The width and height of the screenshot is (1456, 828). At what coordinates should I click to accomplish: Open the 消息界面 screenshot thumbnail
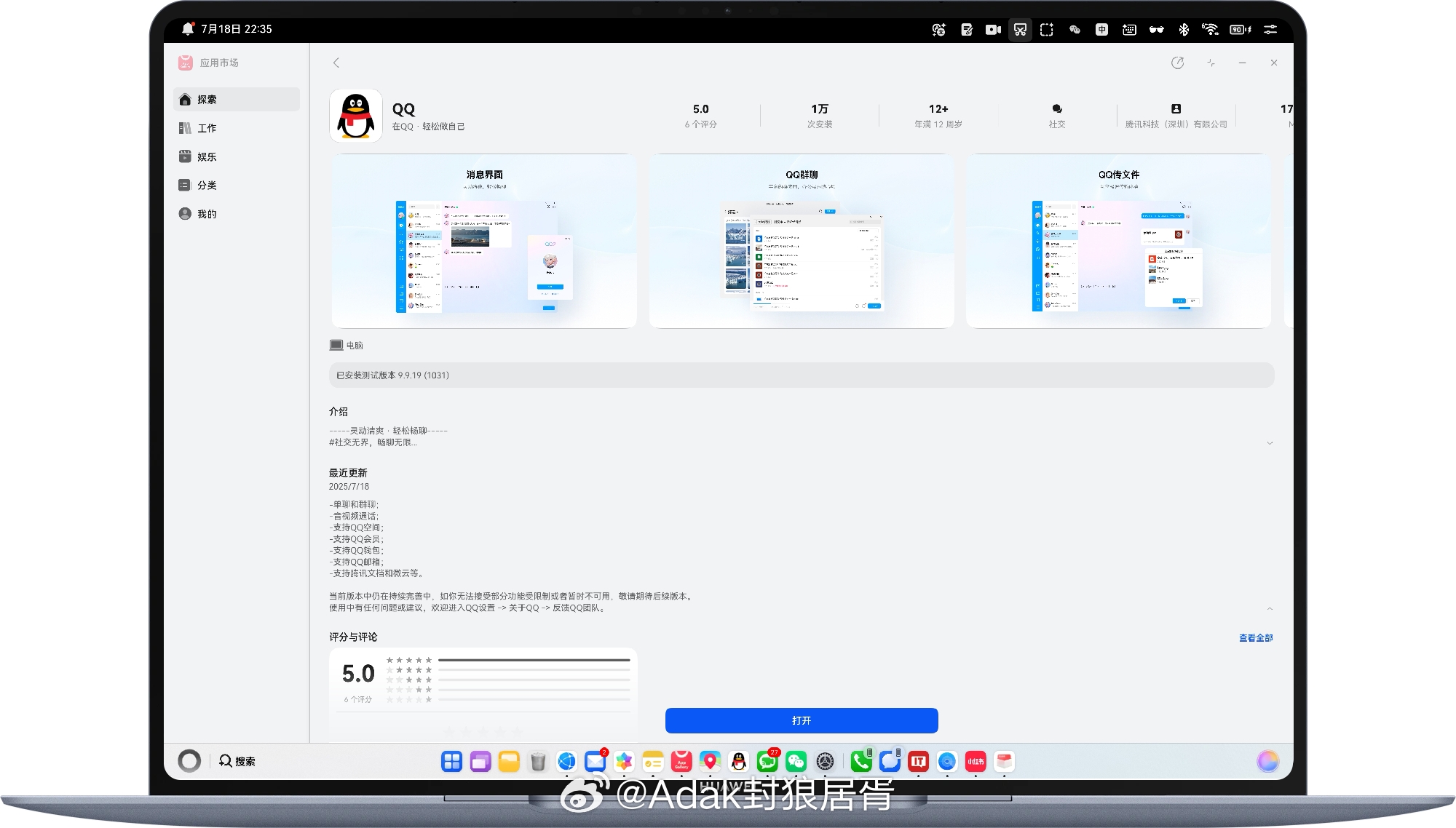click(x=484, y=241)
